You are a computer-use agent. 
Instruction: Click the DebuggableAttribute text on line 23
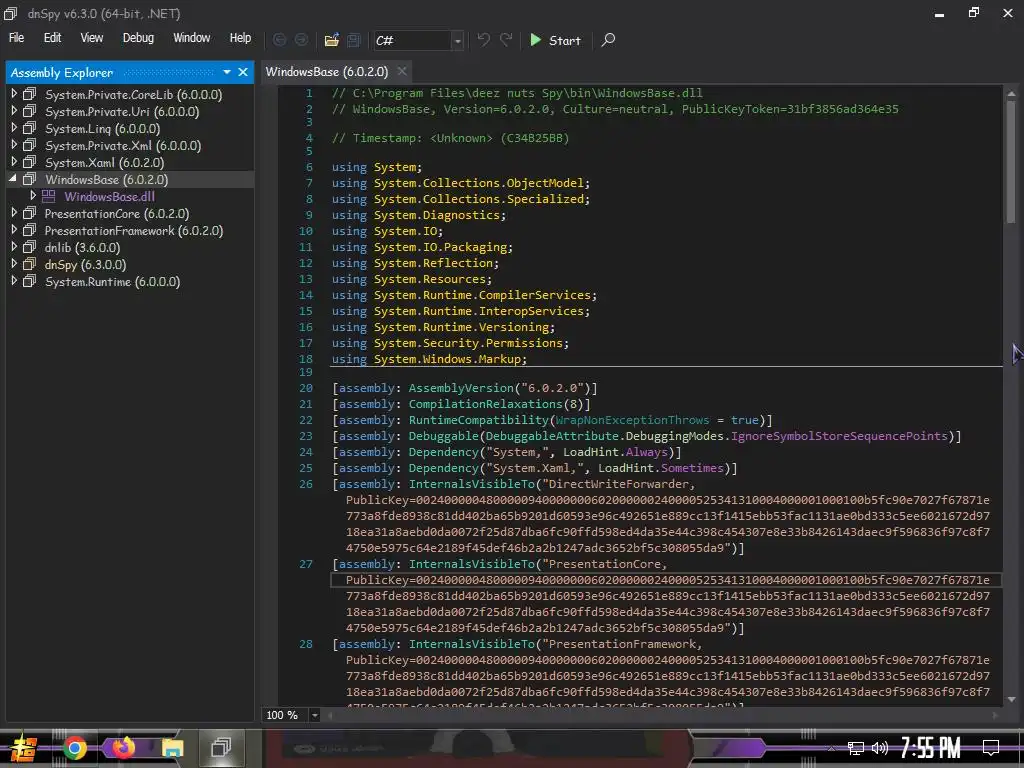[552, 436]
